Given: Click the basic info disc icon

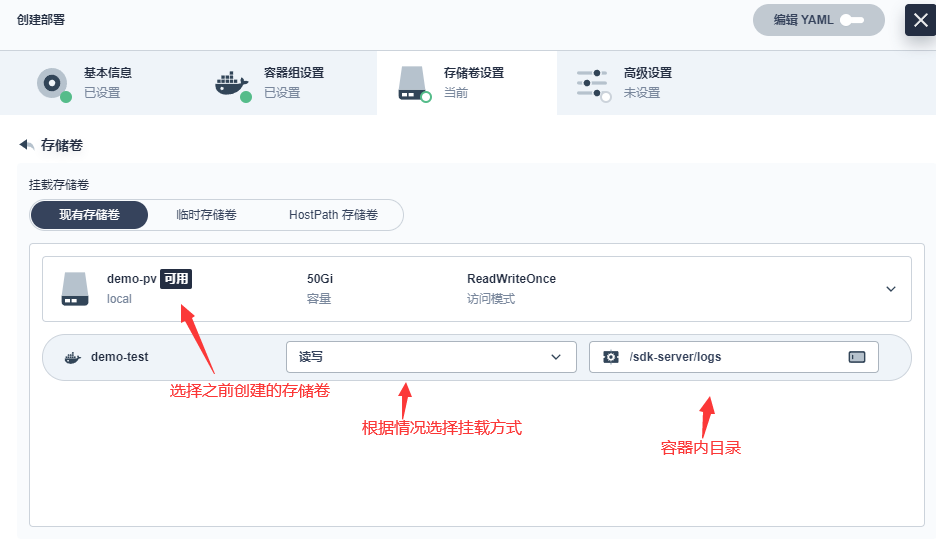Looking at the screenshot, I should (53, 83).
